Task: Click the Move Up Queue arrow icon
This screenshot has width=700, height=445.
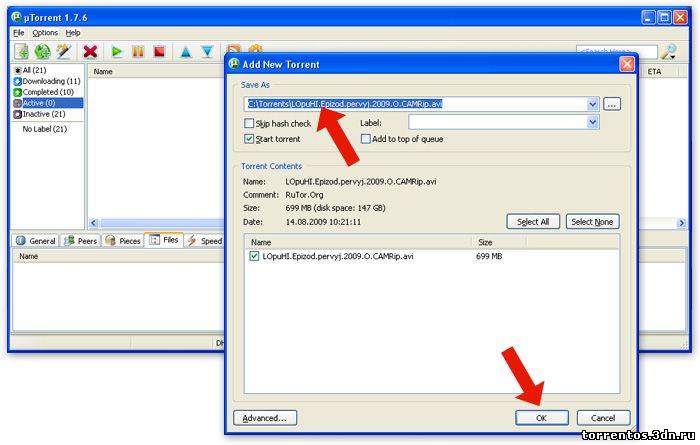Action: 186,51
